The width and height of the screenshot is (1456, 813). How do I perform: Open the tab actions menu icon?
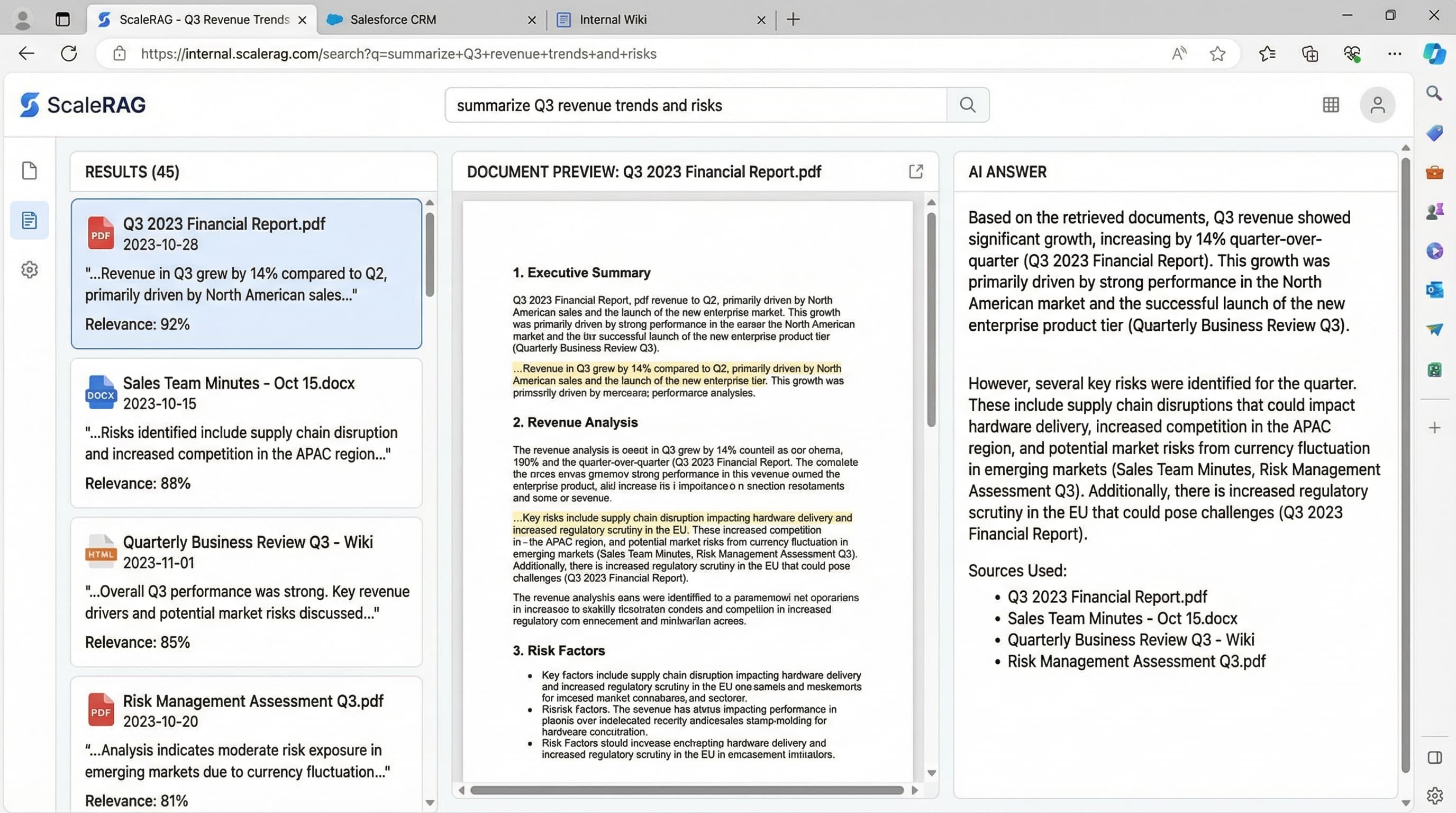62,19
